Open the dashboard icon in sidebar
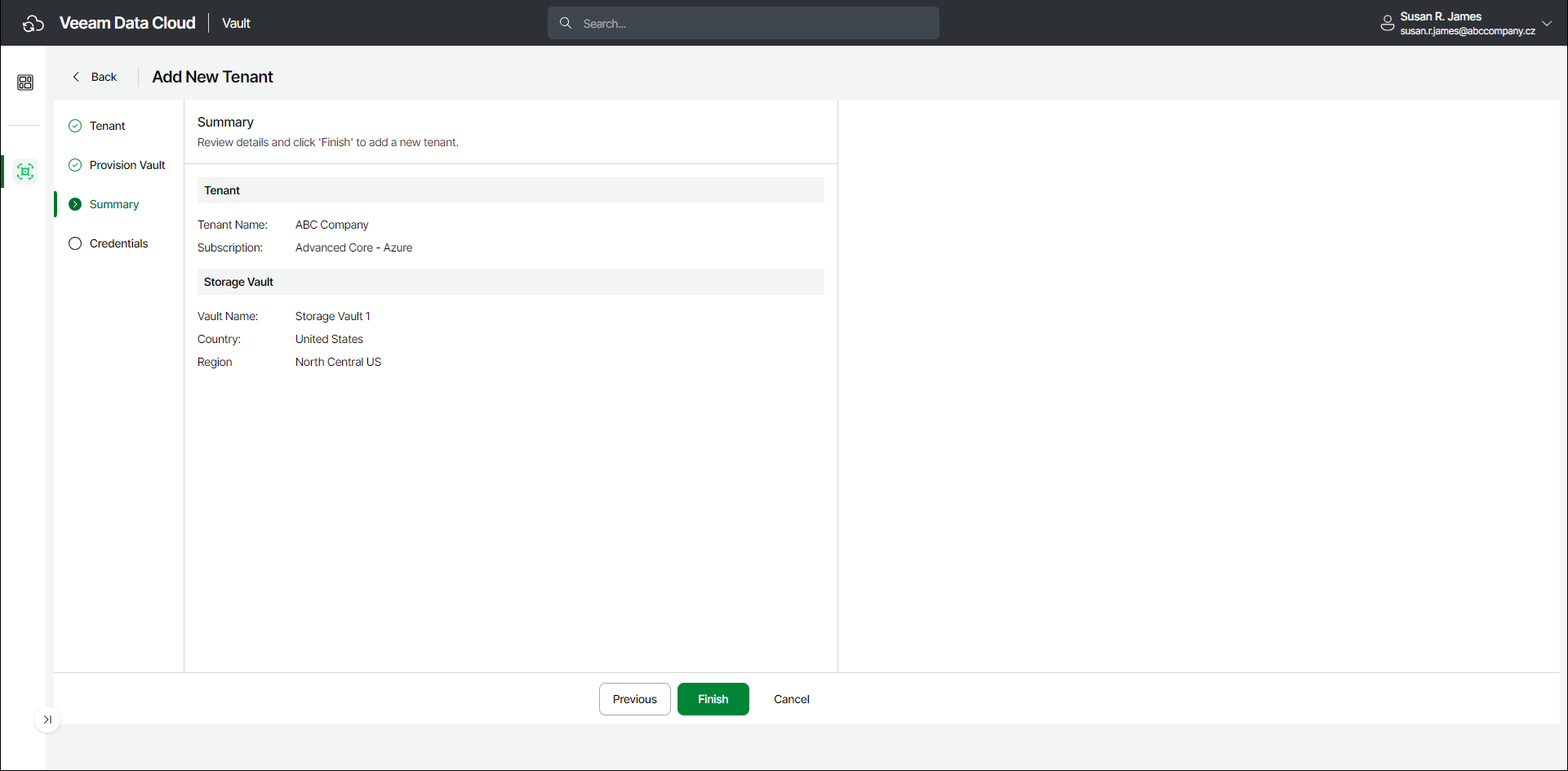The width and height of the screenshot is (1568, 771). click(25, 82)
